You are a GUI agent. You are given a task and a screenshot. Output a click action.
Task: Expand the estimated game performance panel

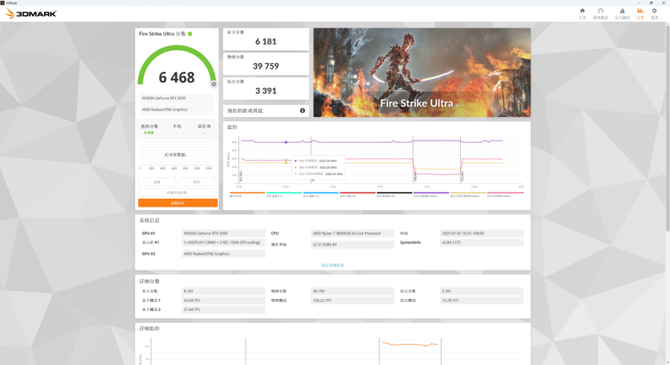(x=266, y=111)
